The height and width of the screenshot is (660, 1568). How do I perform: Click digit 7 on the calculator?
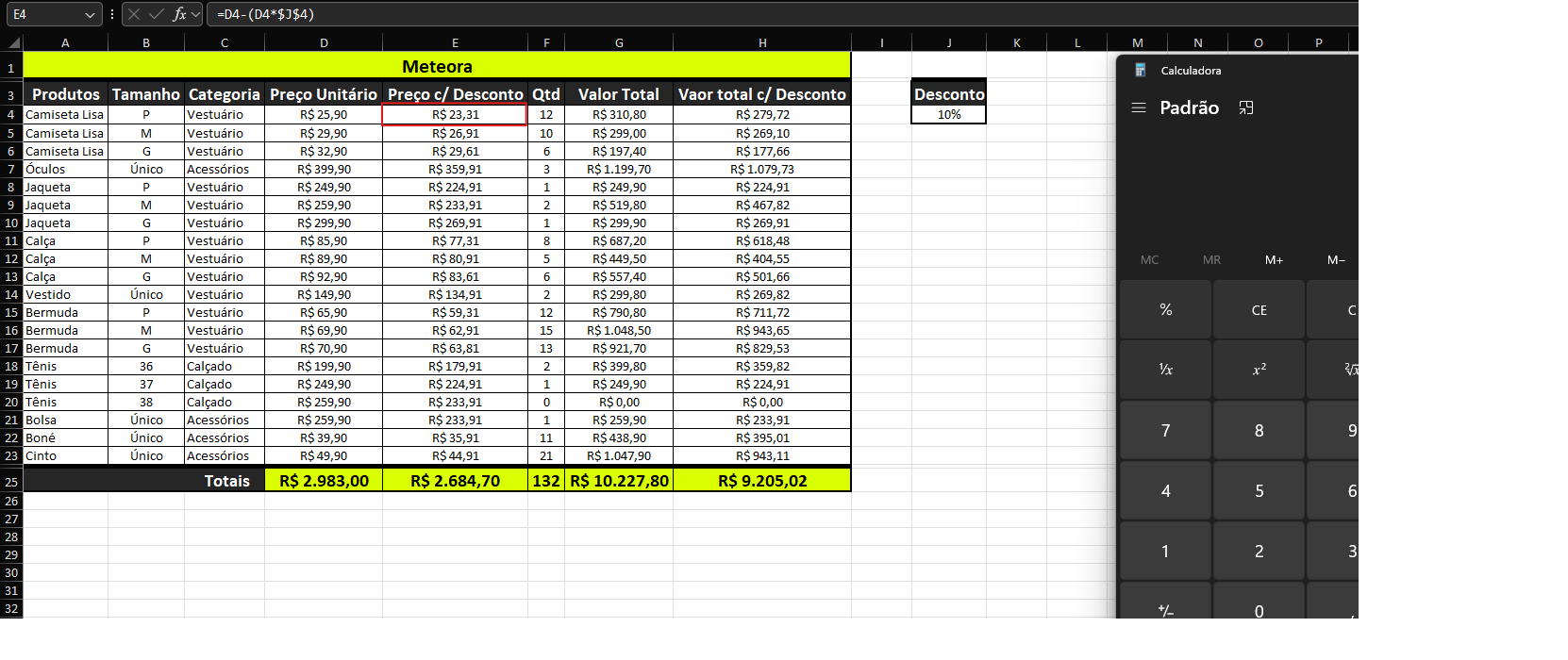(x=1166, y=430)
